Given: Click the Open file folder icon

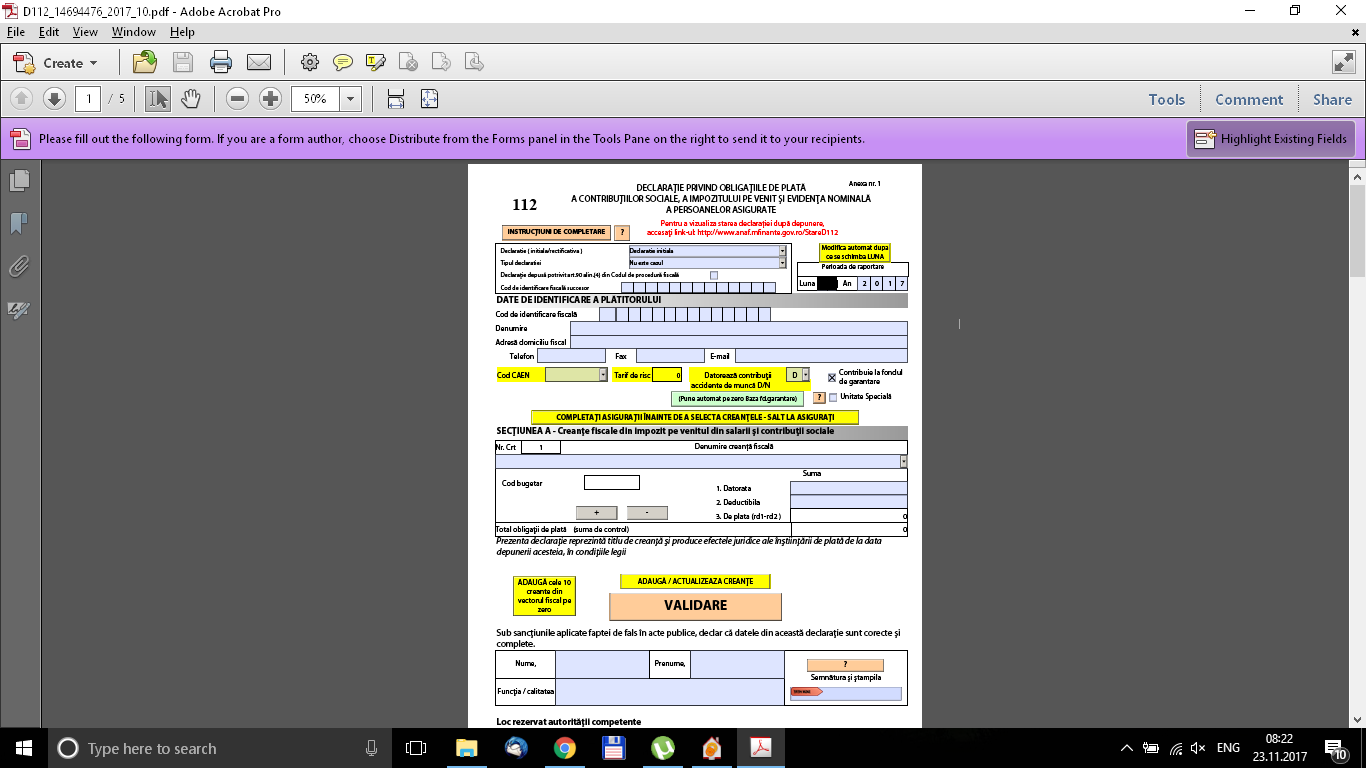Looking at the screenshot, I should pyautogui.click(x=145, y=62).
